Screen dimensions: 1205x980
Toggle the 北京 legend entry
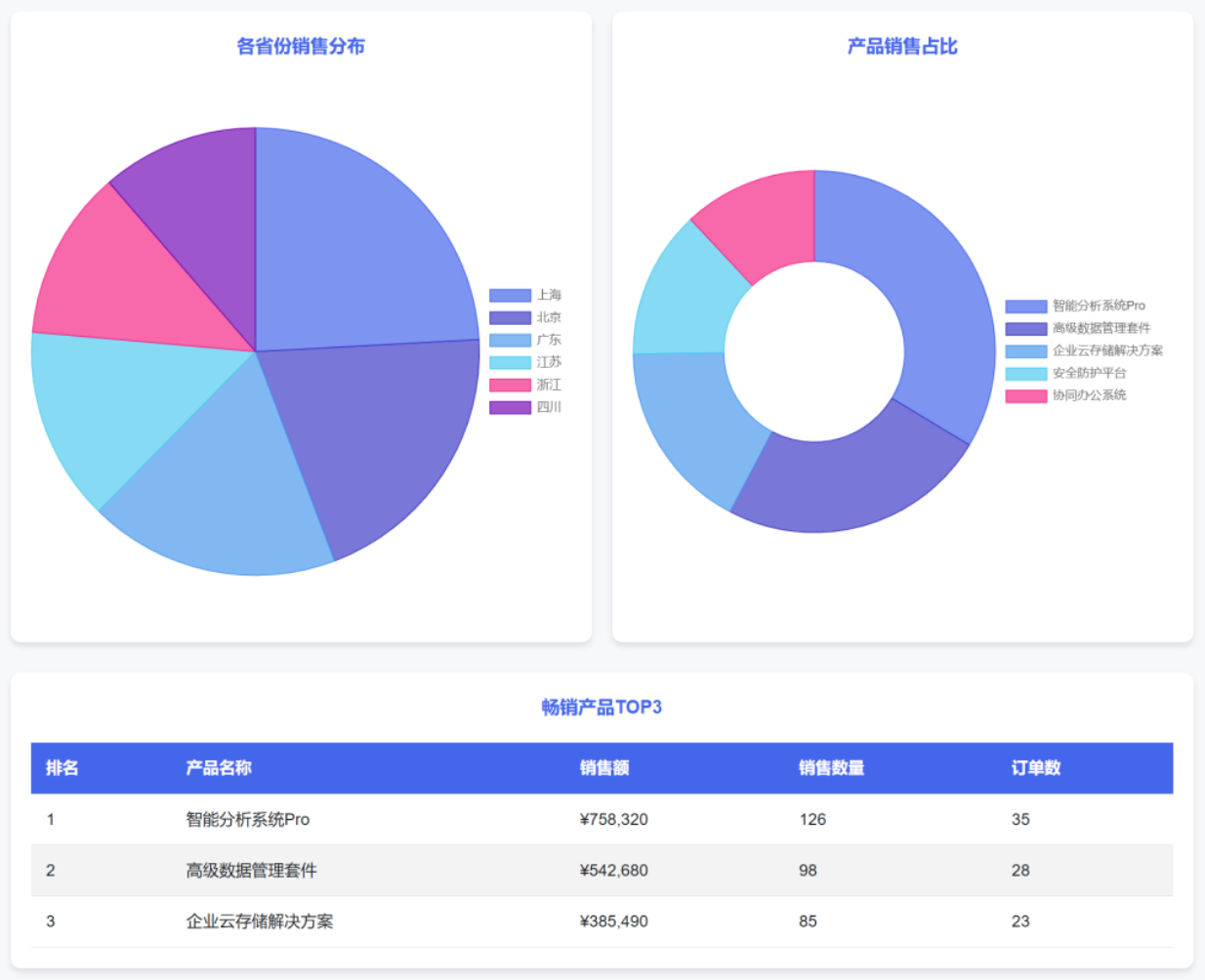(x=525, y=317)
